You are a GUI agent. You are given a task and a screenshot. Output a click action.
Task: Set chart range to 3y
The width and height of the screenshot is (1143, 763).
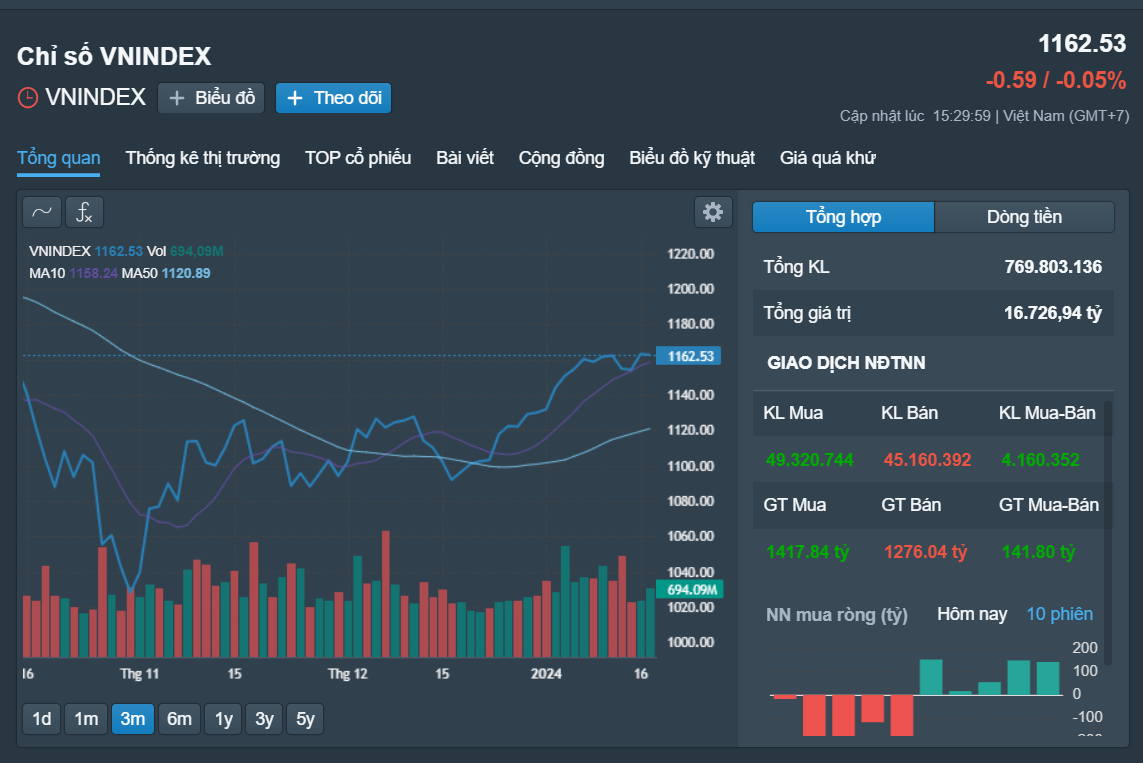264,719
